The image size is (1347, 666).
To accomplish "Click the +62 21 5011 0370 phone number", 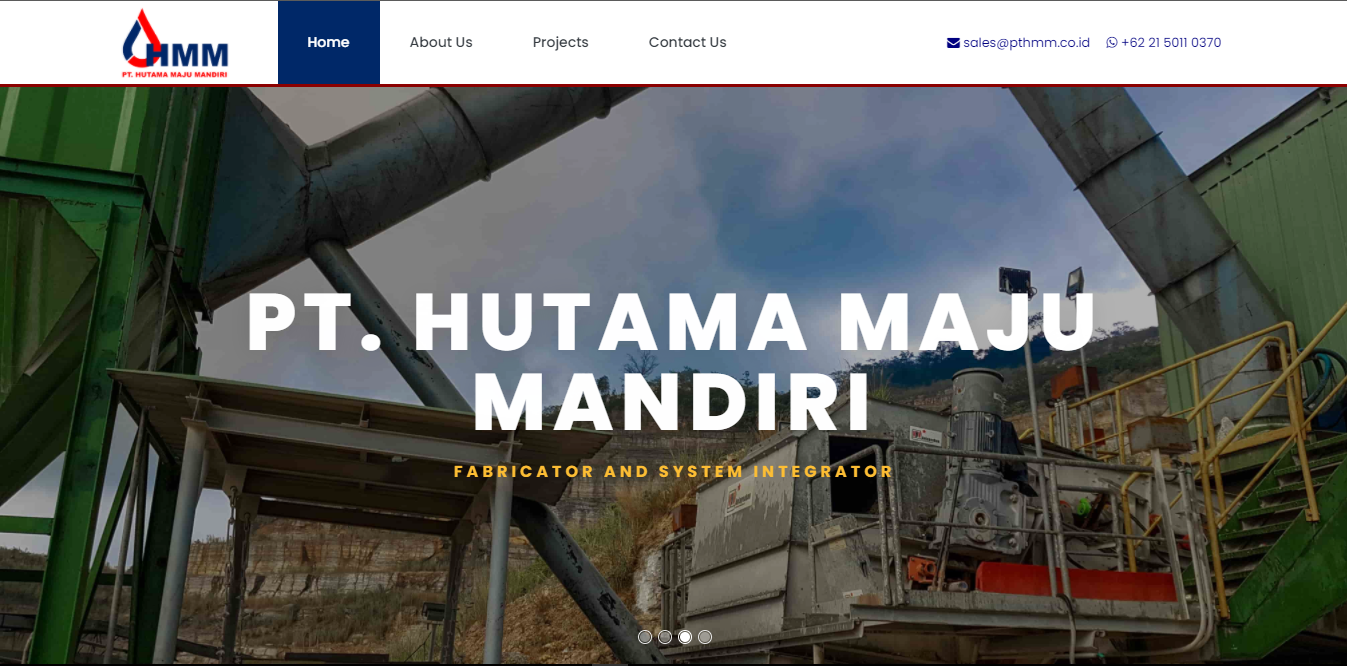I will point(1171,43).
